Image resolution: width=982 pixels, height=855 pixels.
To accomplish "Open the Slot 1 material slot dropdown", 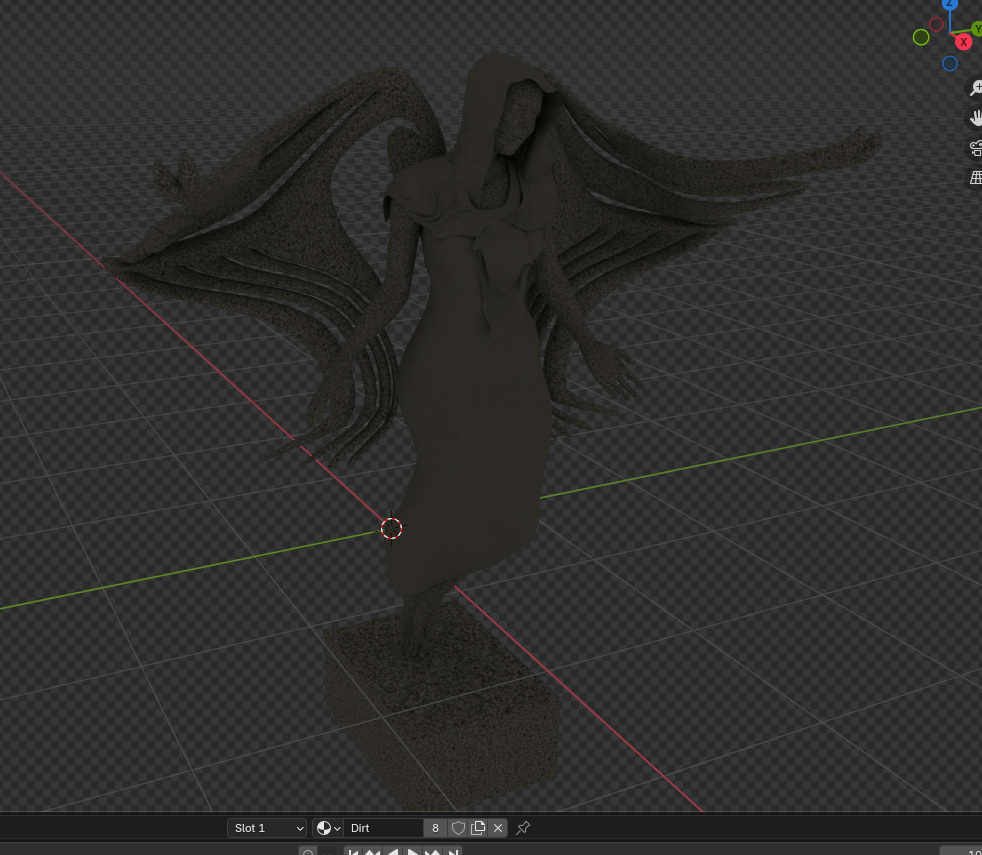I will tap(267, 828).
